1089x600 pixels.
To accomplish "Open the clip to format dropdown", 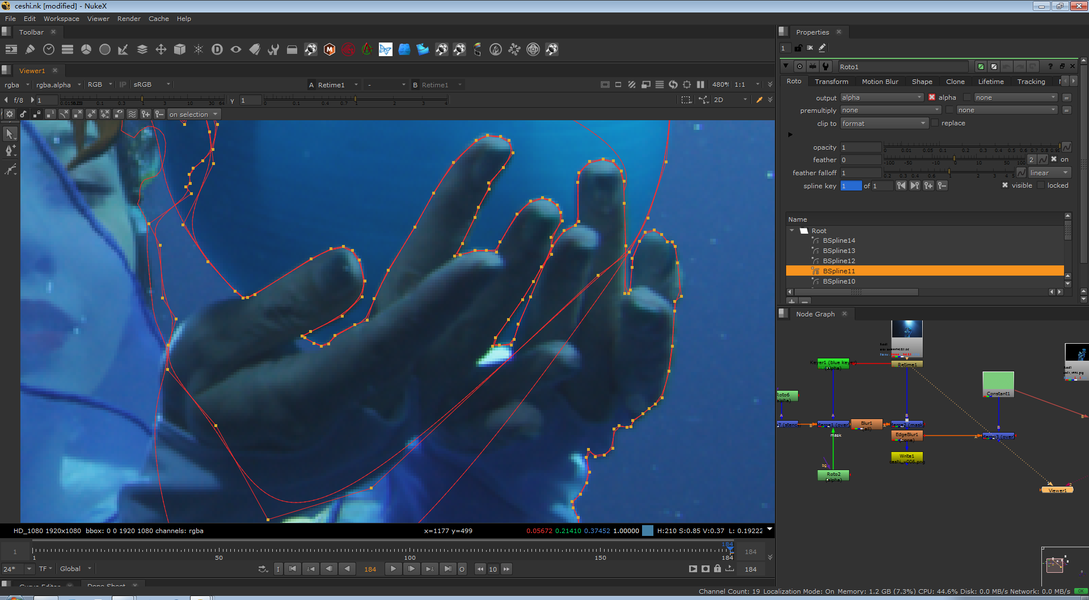I will (x=884, y=123).
